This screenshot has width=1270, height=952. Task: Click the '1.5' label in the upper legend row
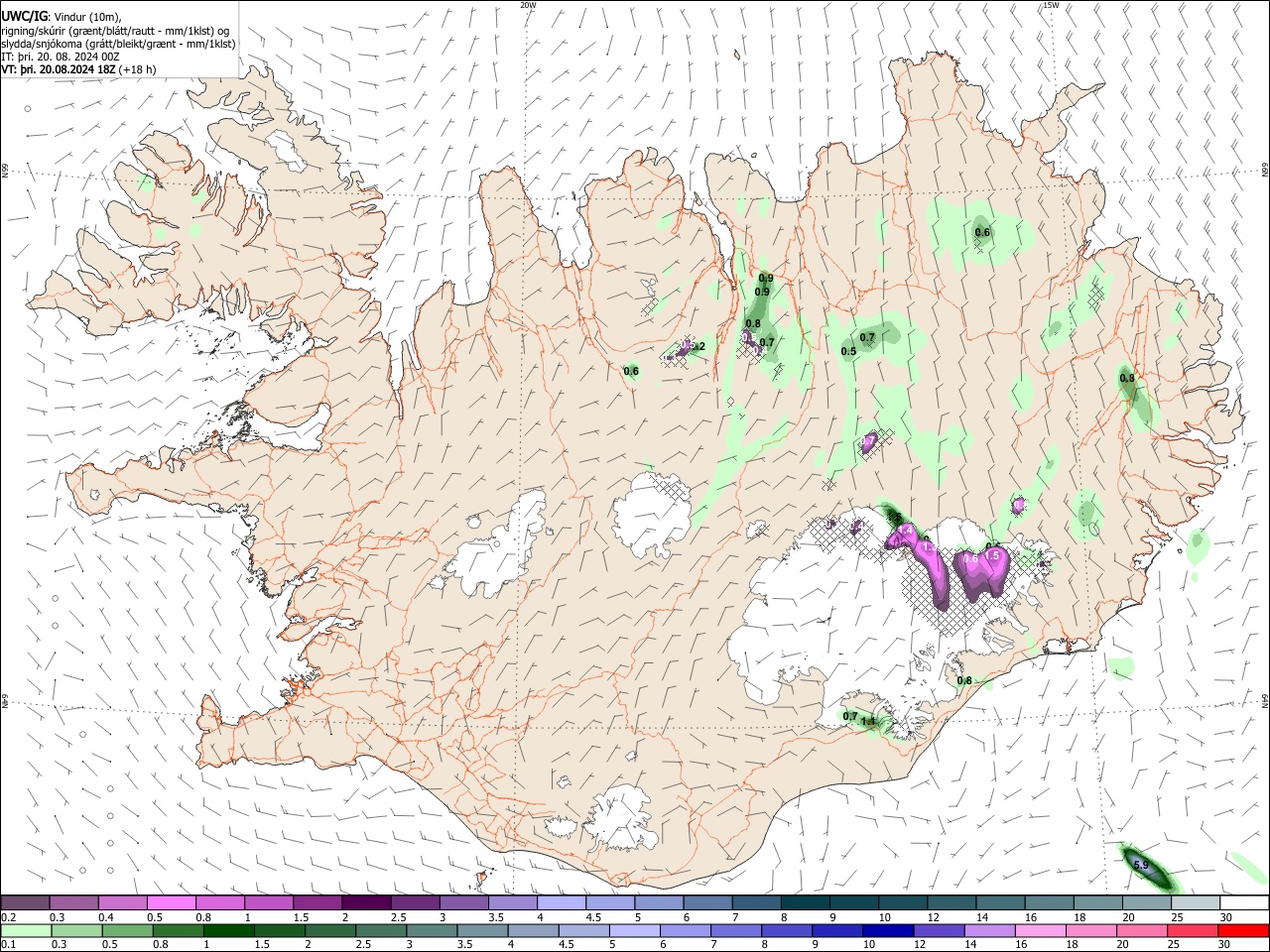[x=301, y=917]
